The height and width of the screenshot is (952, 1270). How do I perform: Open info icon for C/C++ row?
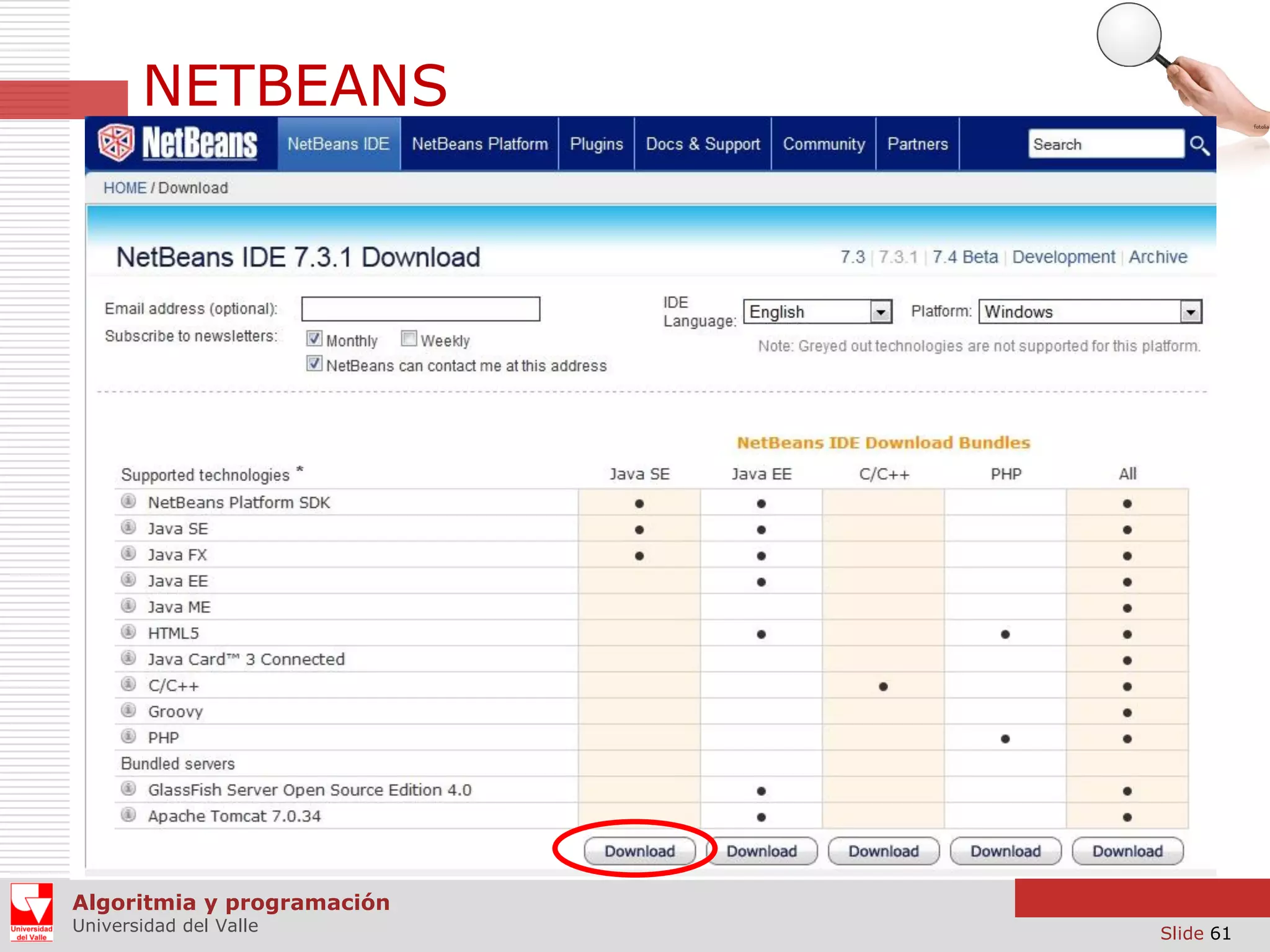[128, 684]
